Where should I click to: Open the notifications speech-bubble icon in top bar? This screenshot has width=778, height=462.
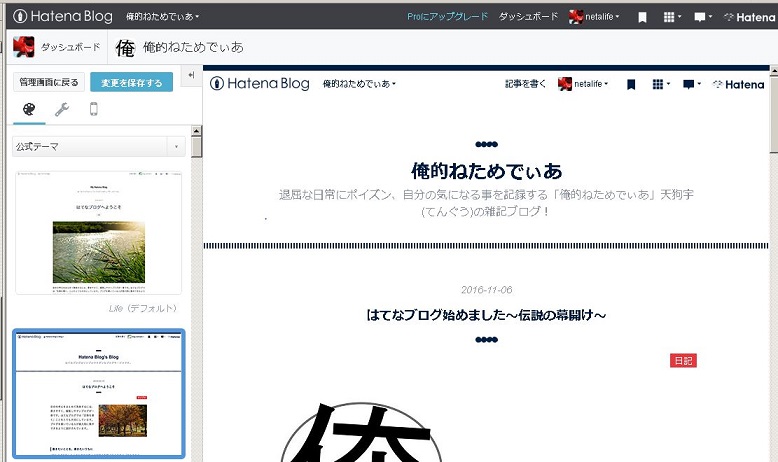click(x=703, y=17)
